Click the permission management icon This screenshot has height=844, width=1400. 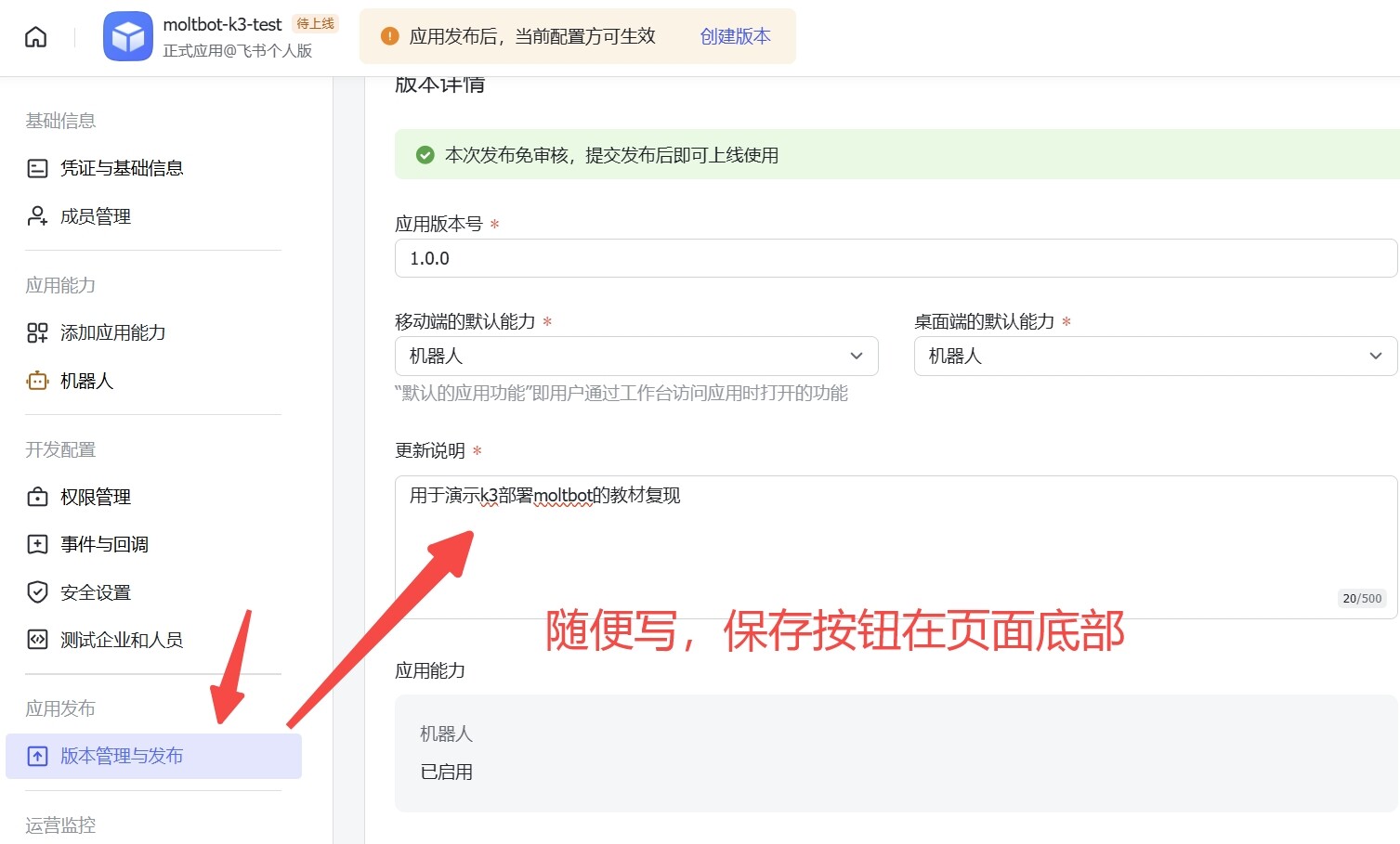pyautogui.click(x=37, y=497)
